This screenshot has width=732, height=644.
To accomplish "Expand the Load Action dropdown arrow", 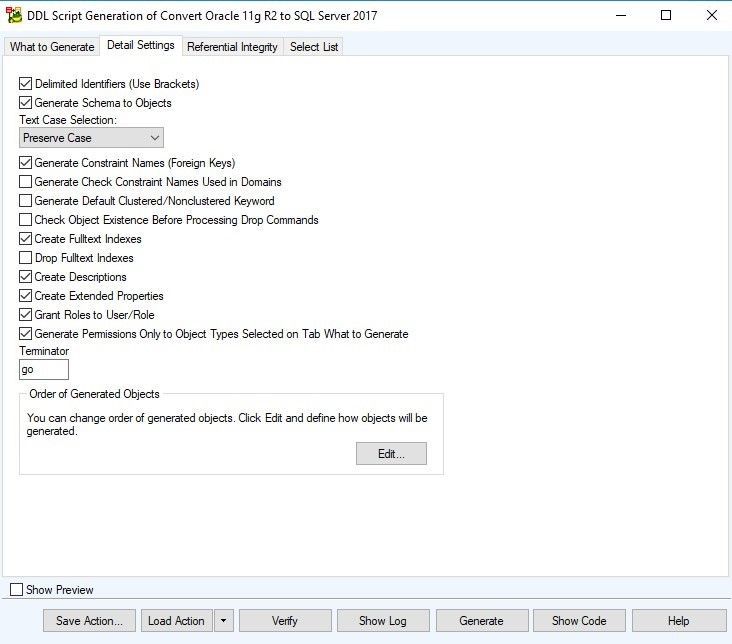I will 224,621.
